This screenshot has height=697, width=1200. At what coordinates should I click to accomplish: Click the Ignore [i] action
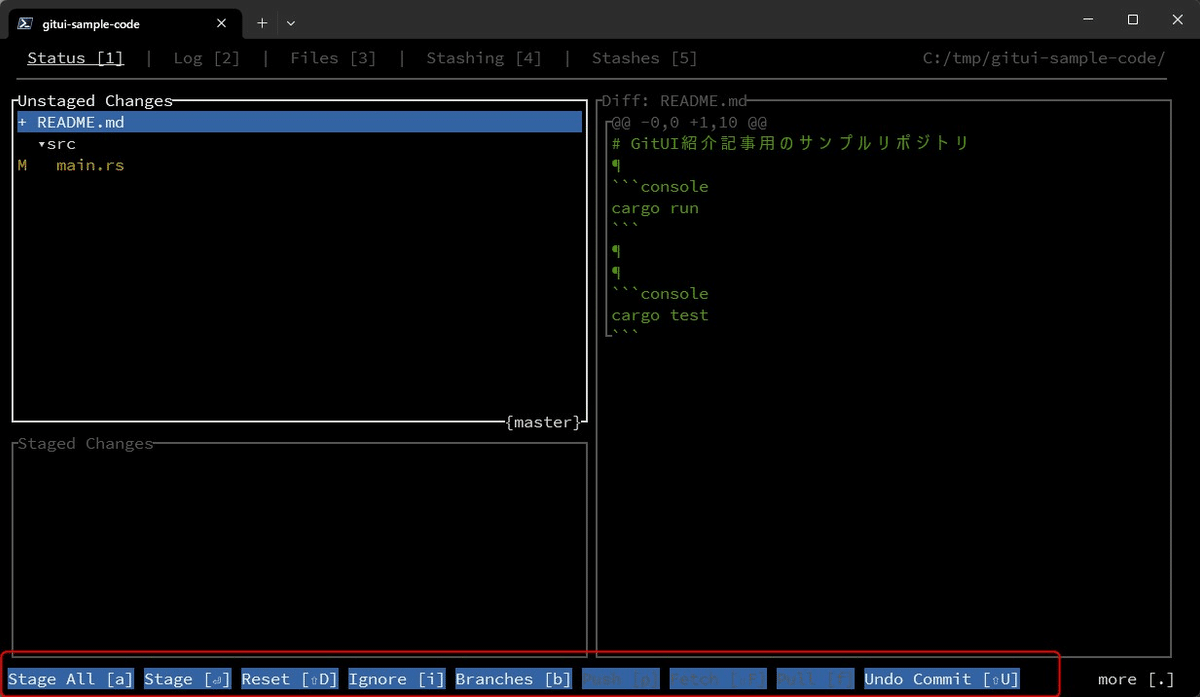pyautogui.click(x=396, y=679)
